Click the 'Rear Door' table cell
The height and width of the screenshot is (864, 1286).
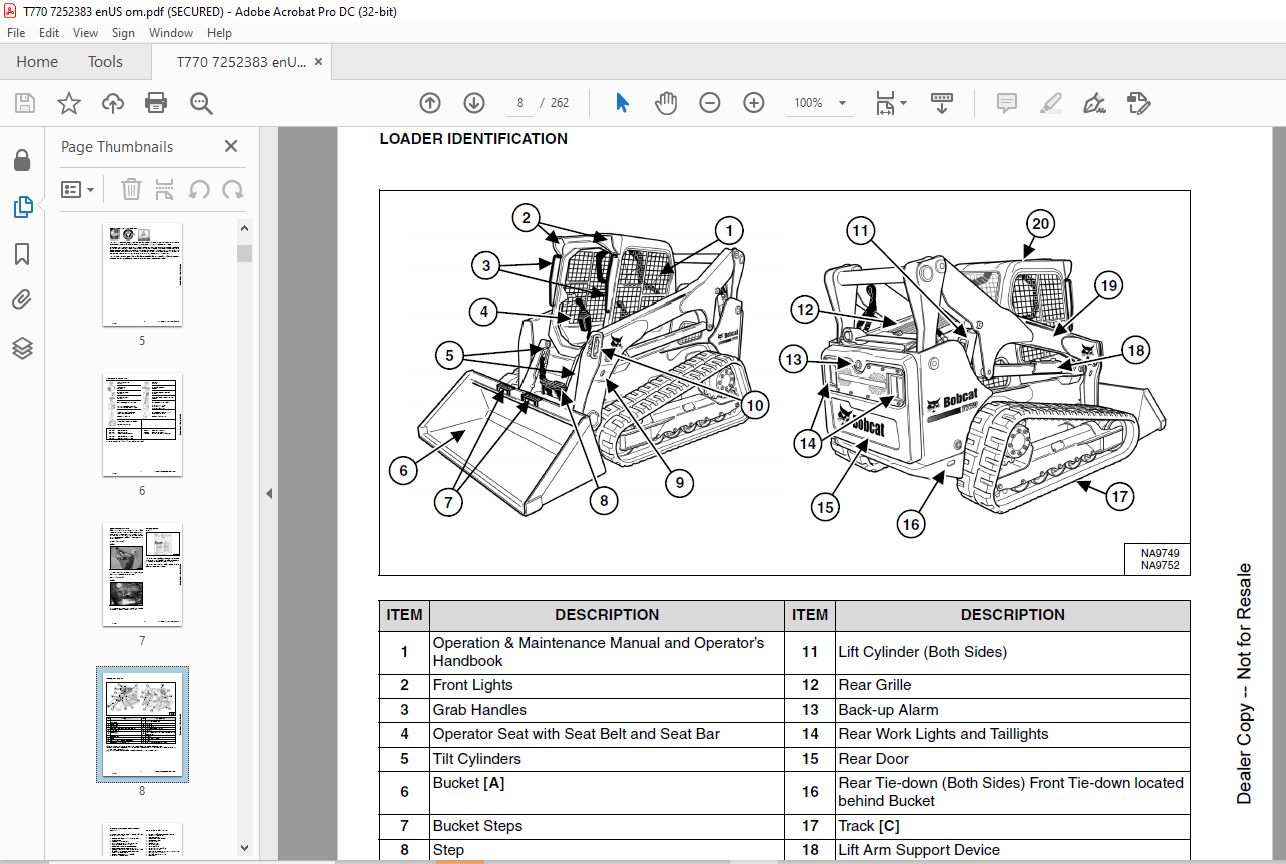pos(1012,759)
